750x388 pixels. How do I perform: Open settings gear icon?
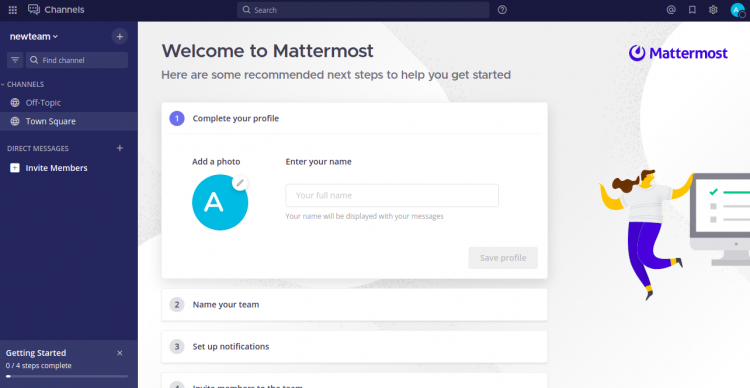tap(713, 10)
